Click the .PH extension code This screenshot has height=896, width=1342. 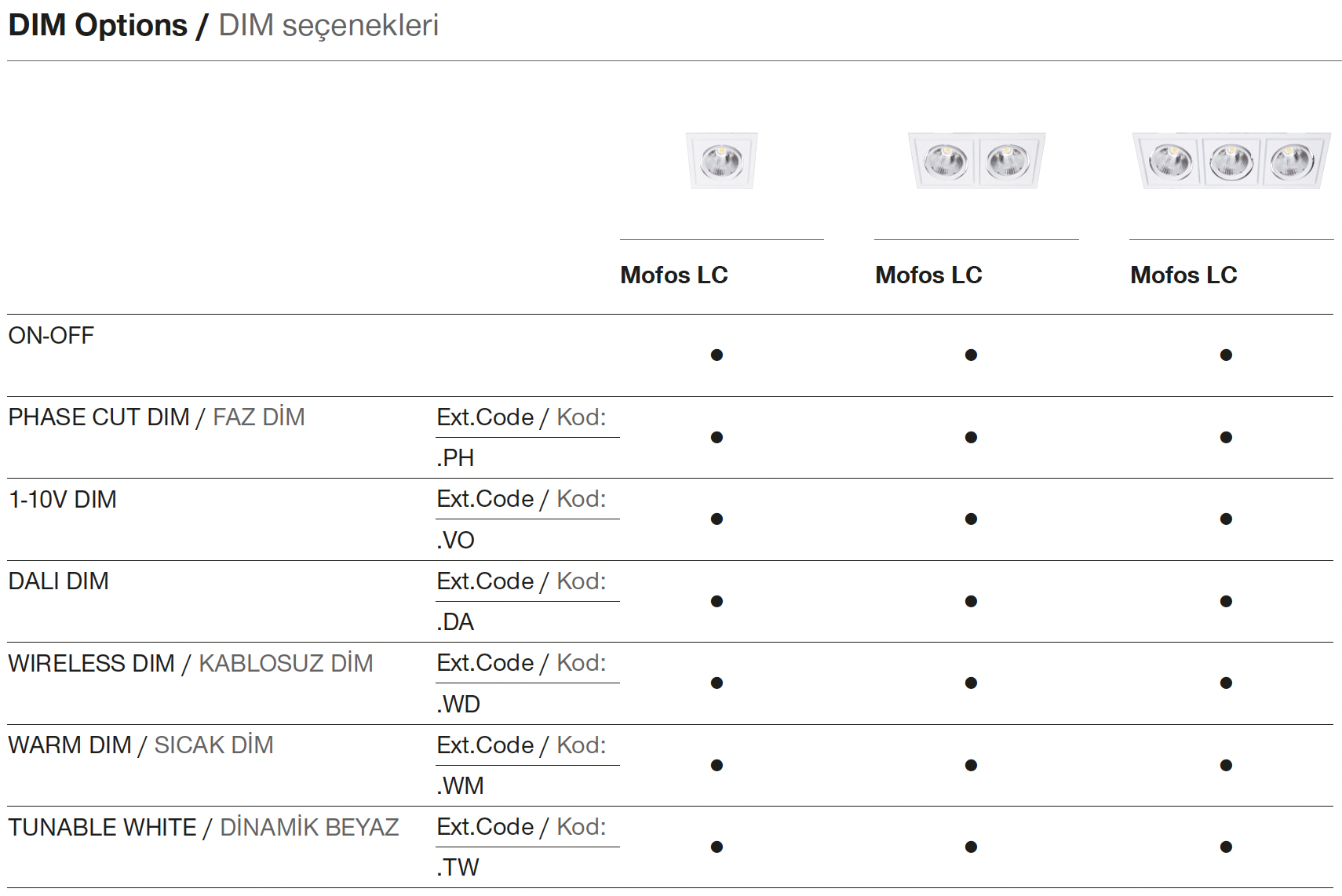click(x=455, y=458)
